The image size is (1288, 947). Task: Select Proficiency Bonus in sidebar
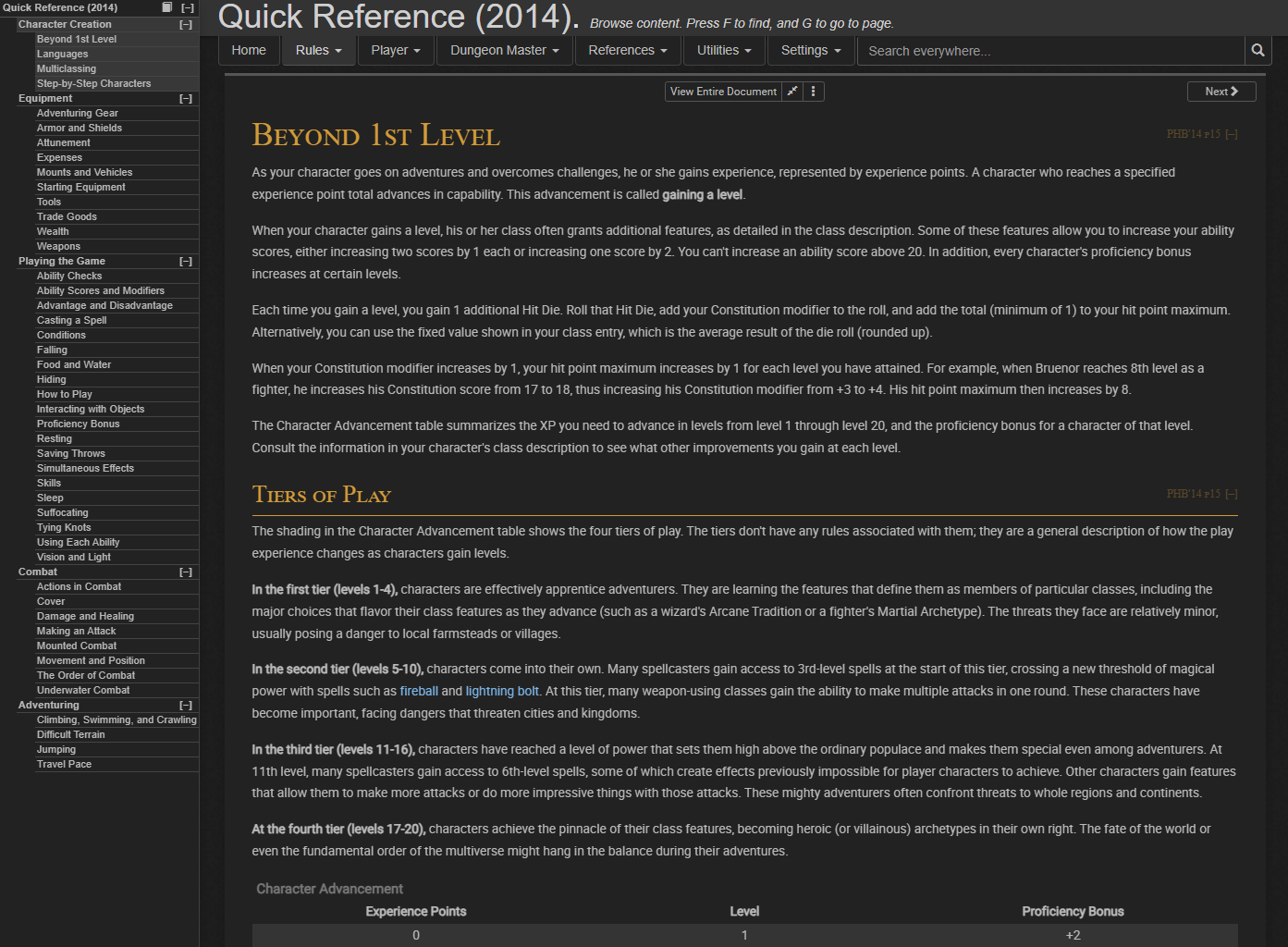coord(117,424)
